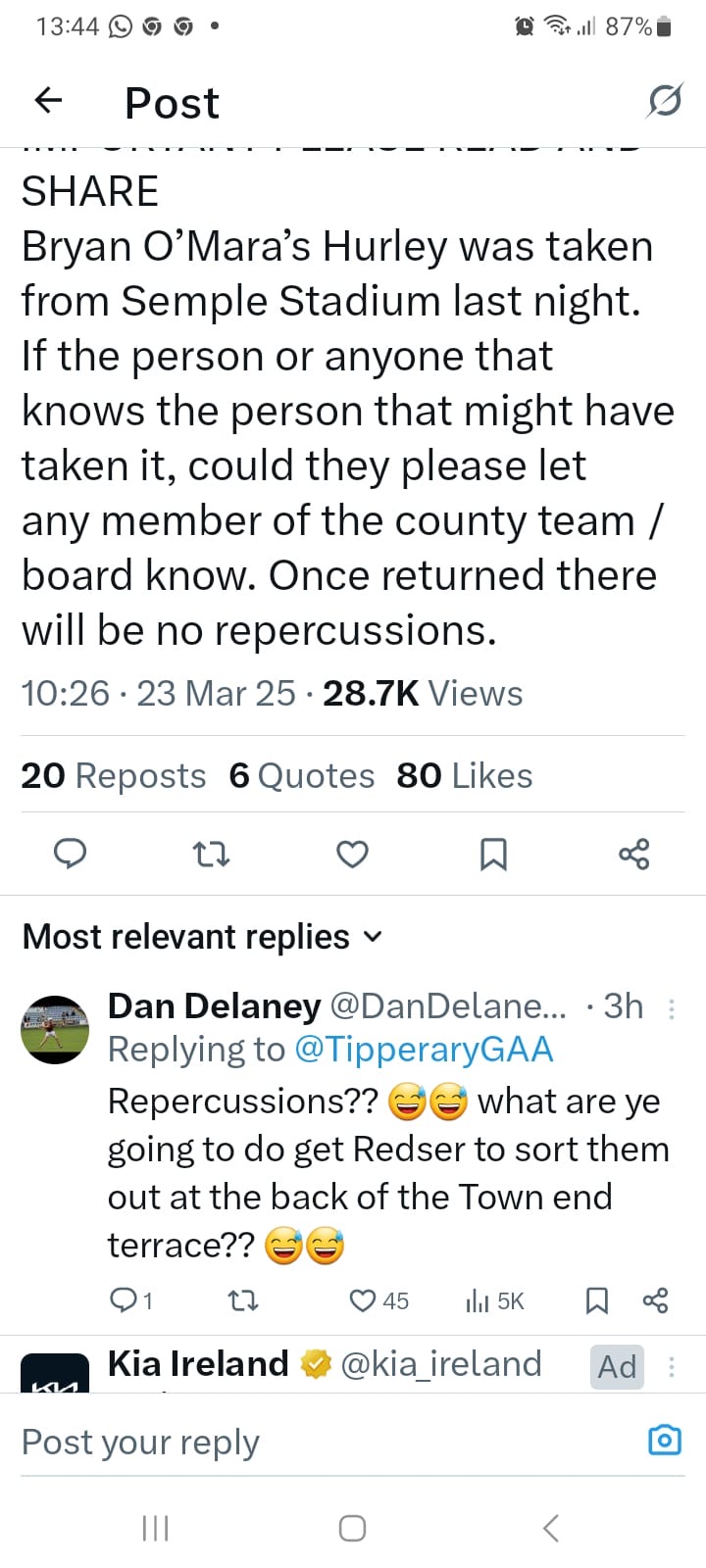Viewport: 706px width, 1568px height.
Task: Bookmark the main post
Action: tap(493, 855)
